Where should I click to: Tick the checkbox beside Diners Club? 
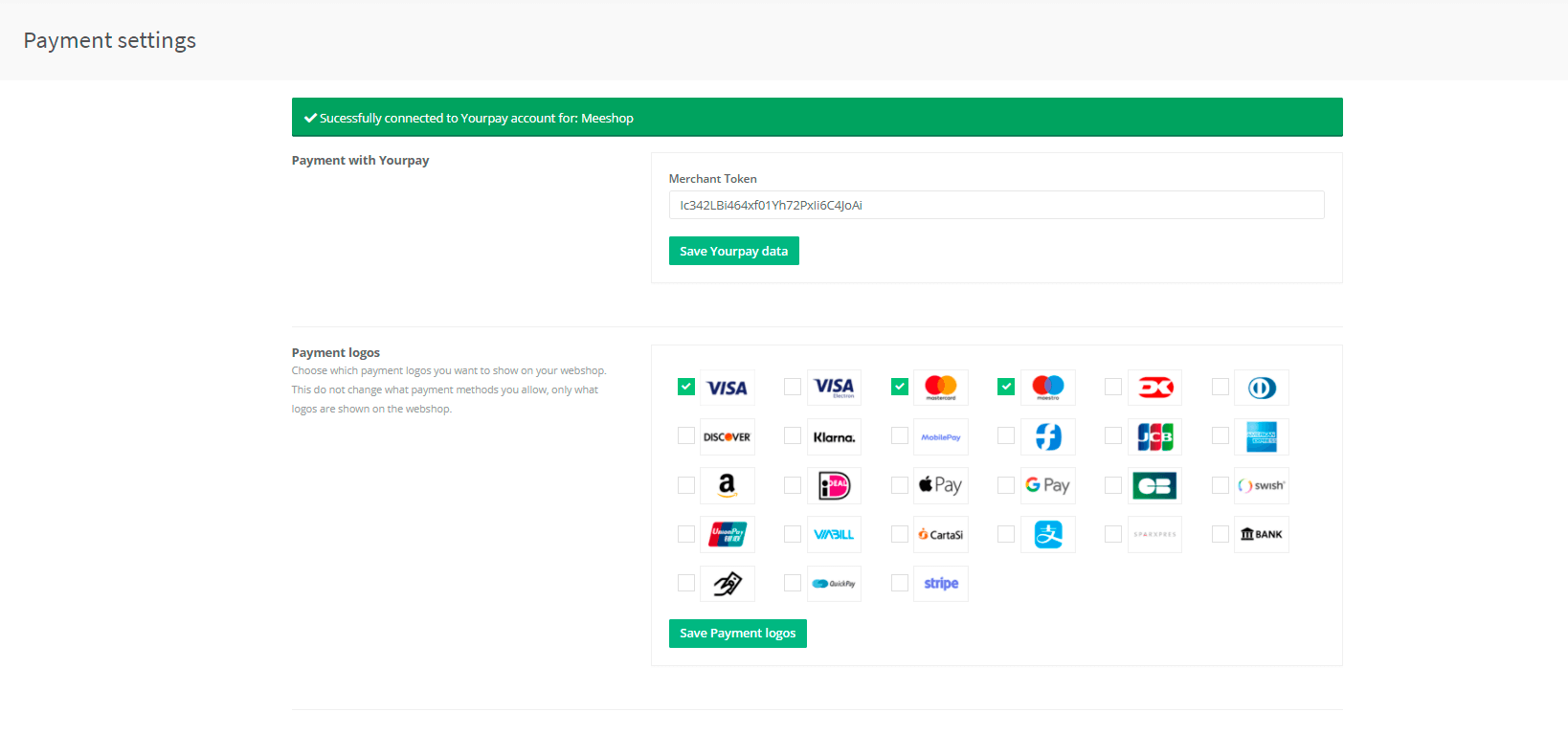point(1221,387)
